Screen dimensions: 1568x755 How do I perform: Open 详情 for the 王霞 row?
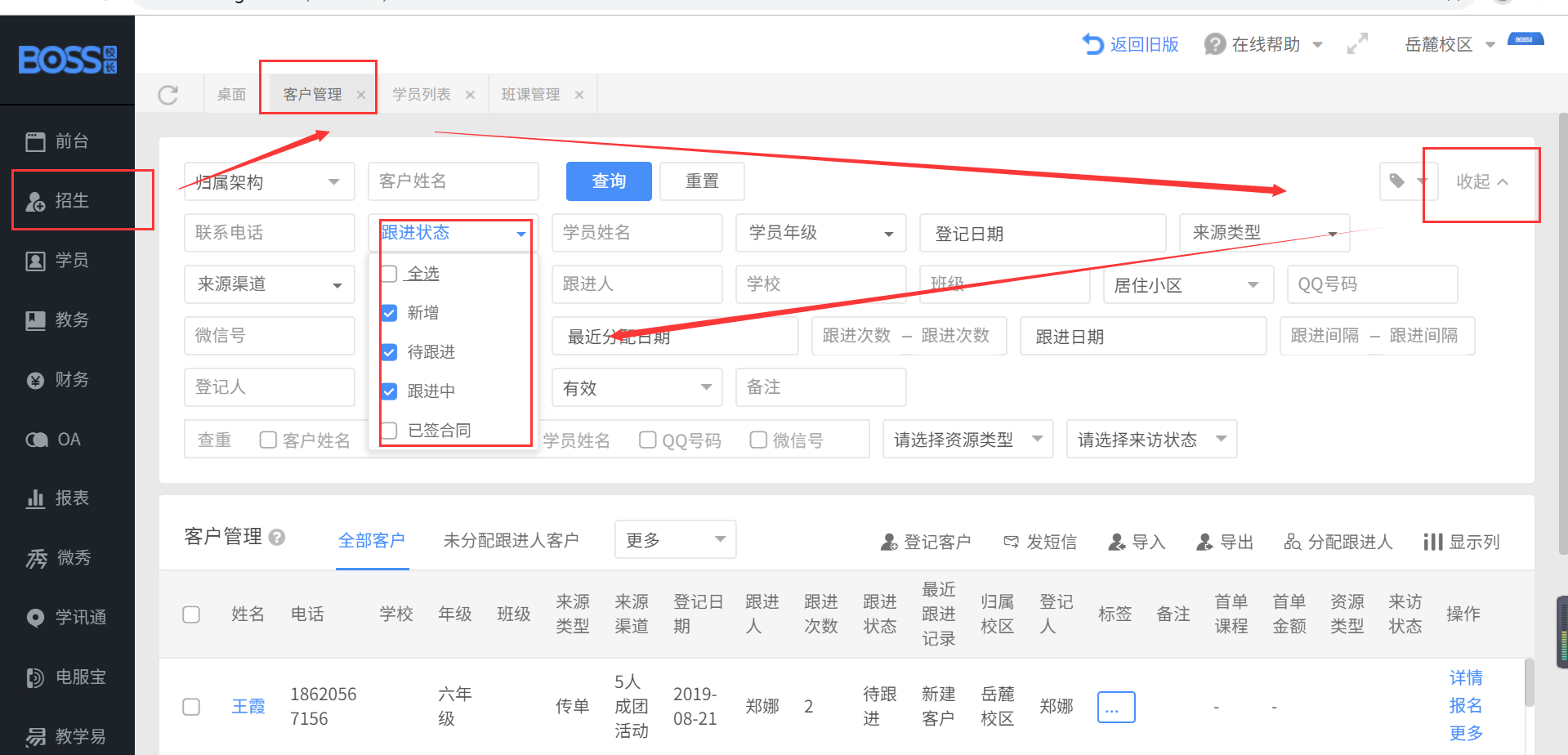click(1466, 677)
